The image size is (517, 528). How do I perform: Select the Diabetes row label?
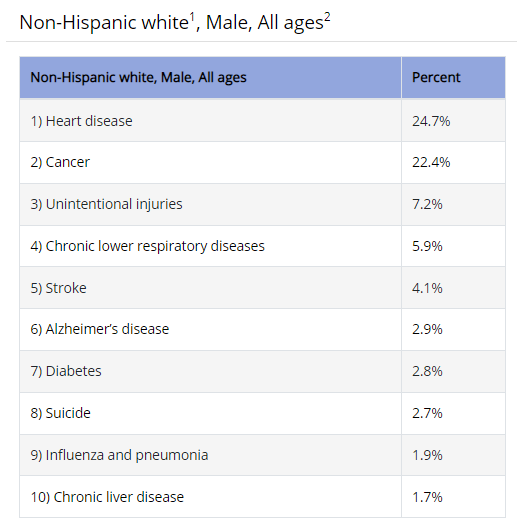tap(66, 371)
